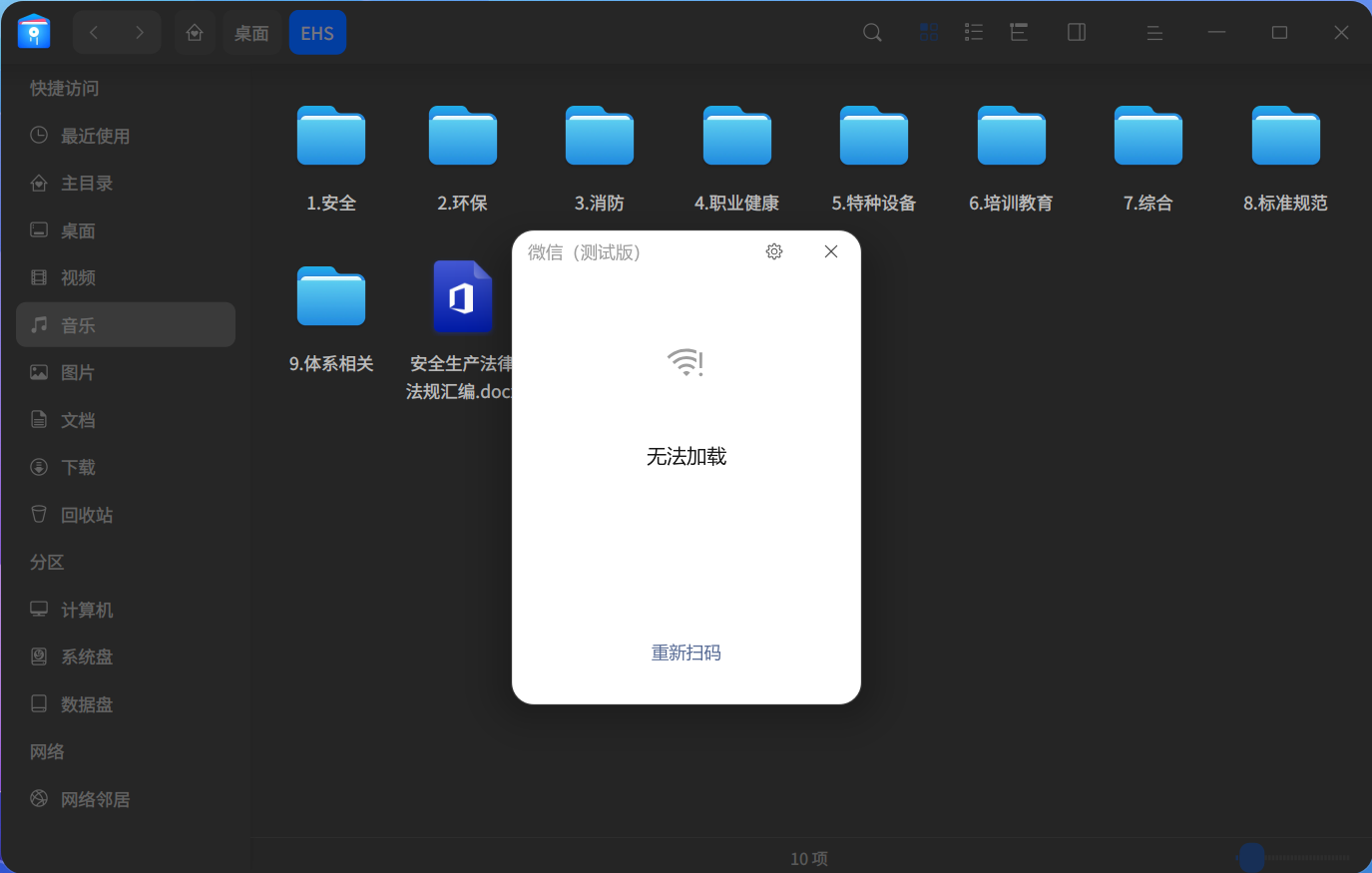Switch to tree view mode
This screenshot has width=1372, height=873.
point(1019,33)
